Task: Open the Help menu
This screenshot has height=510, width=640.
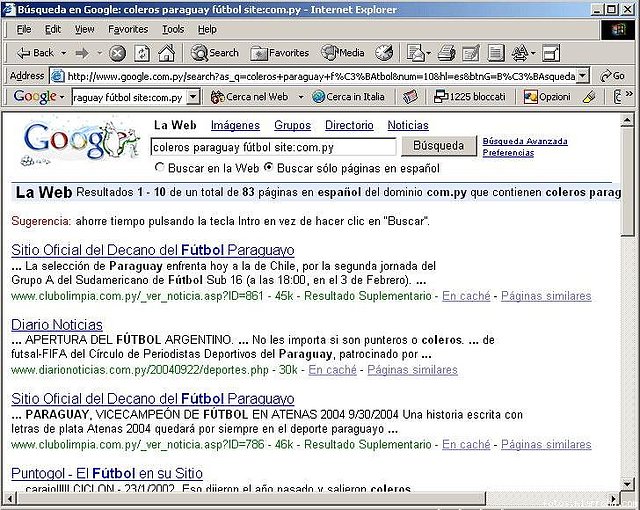Action: click(207, 29)
